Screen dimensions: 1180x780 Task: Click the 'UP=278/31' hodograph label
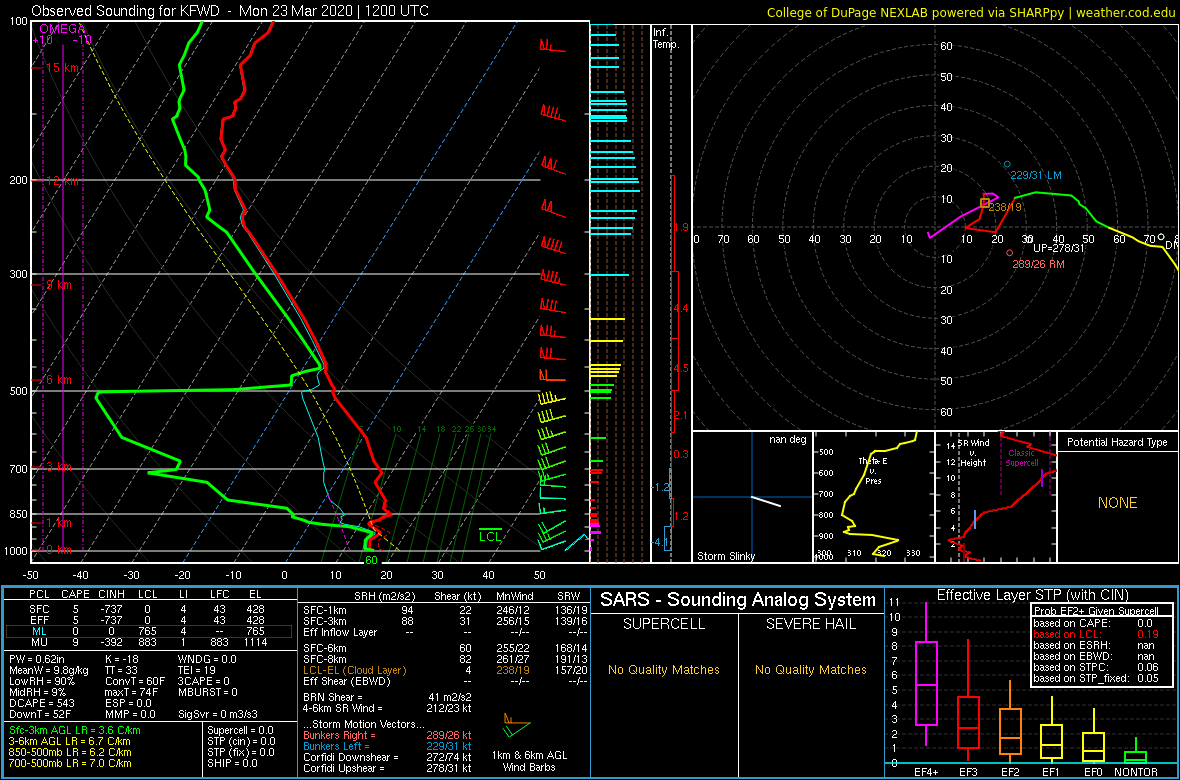click(x=1057, y=247)
